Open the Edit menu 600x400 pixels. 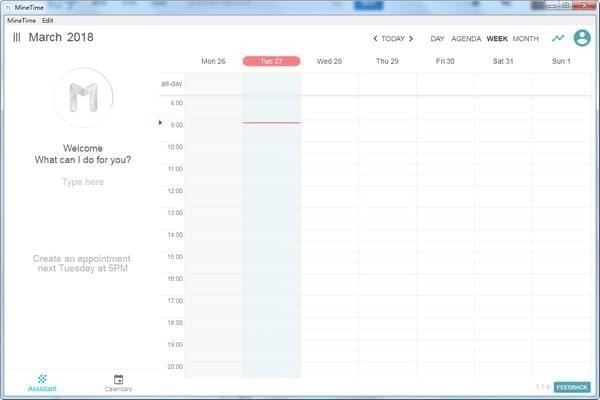pyautogui.click(x=47, y=20)
